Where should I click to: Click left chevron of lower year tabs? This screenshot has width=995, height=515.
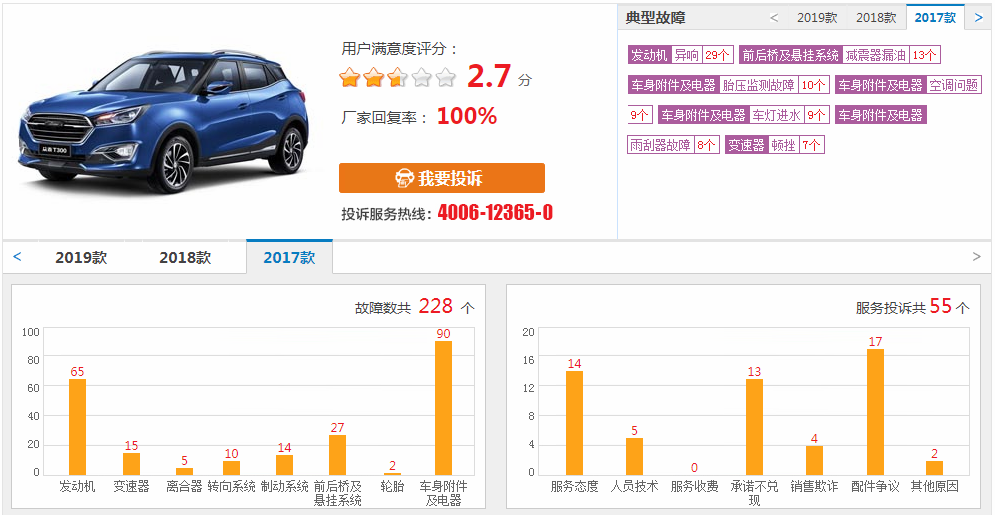17,257
